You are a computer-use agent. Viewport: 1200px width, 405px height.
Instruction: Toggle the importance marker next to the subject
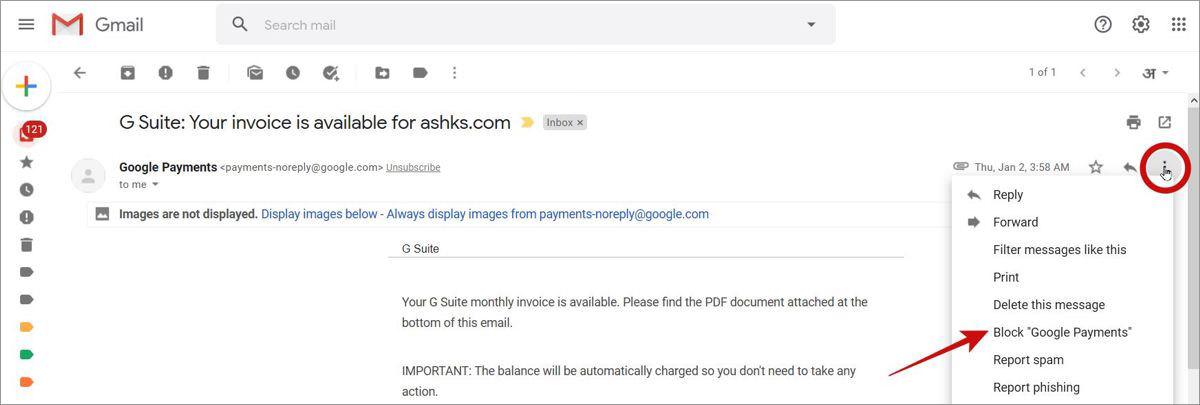528,123
